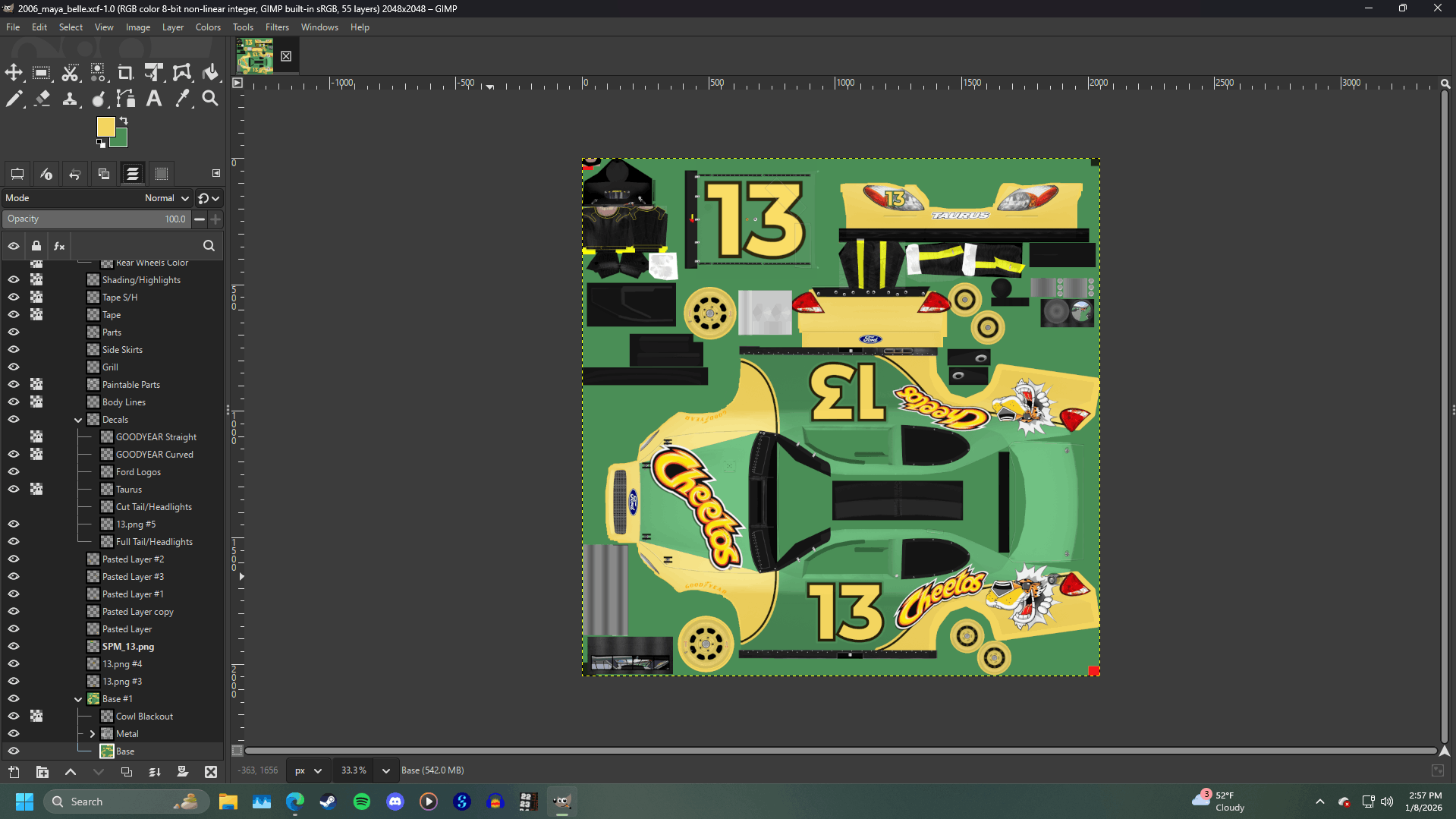Activate the Text tool
Viewport: 1456px width, 819px height.
(x=154, y=99)
